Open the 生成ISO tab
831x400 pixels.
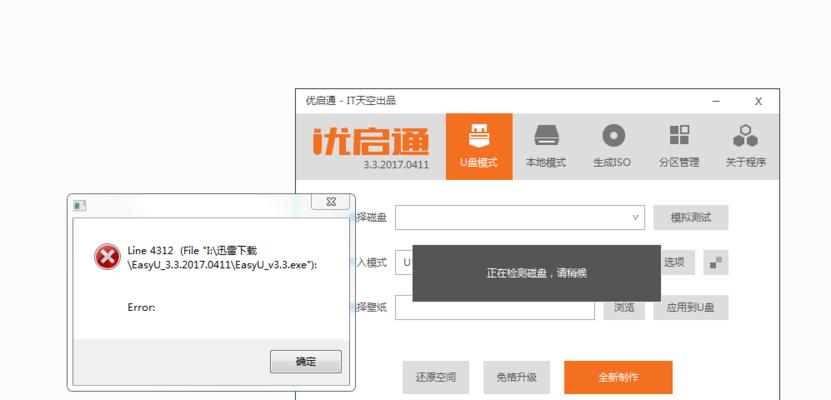[612, 146]
